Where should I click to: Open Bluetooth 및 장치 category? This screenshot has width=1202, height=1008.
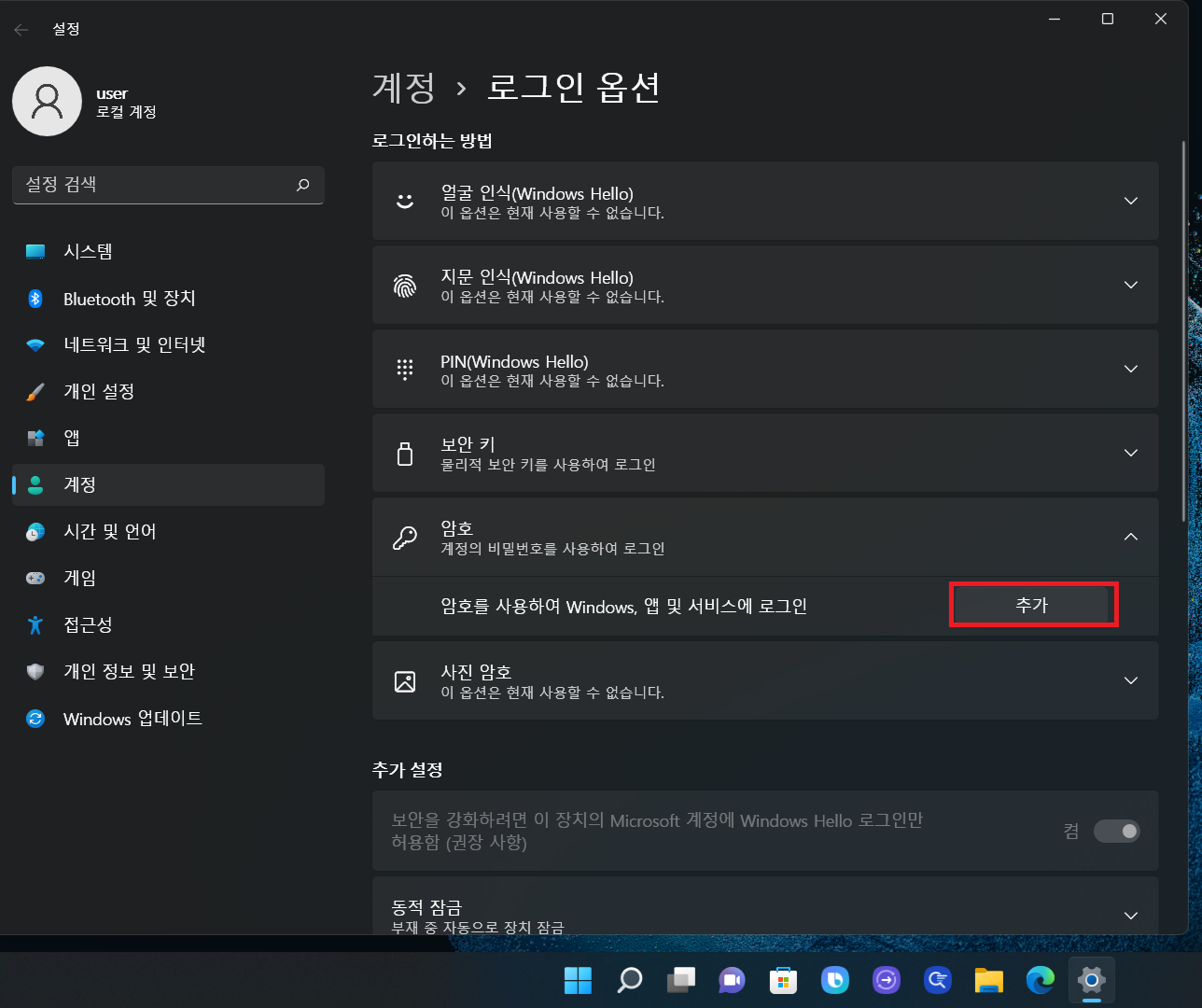pyautogui.click(x=168, y=299)
